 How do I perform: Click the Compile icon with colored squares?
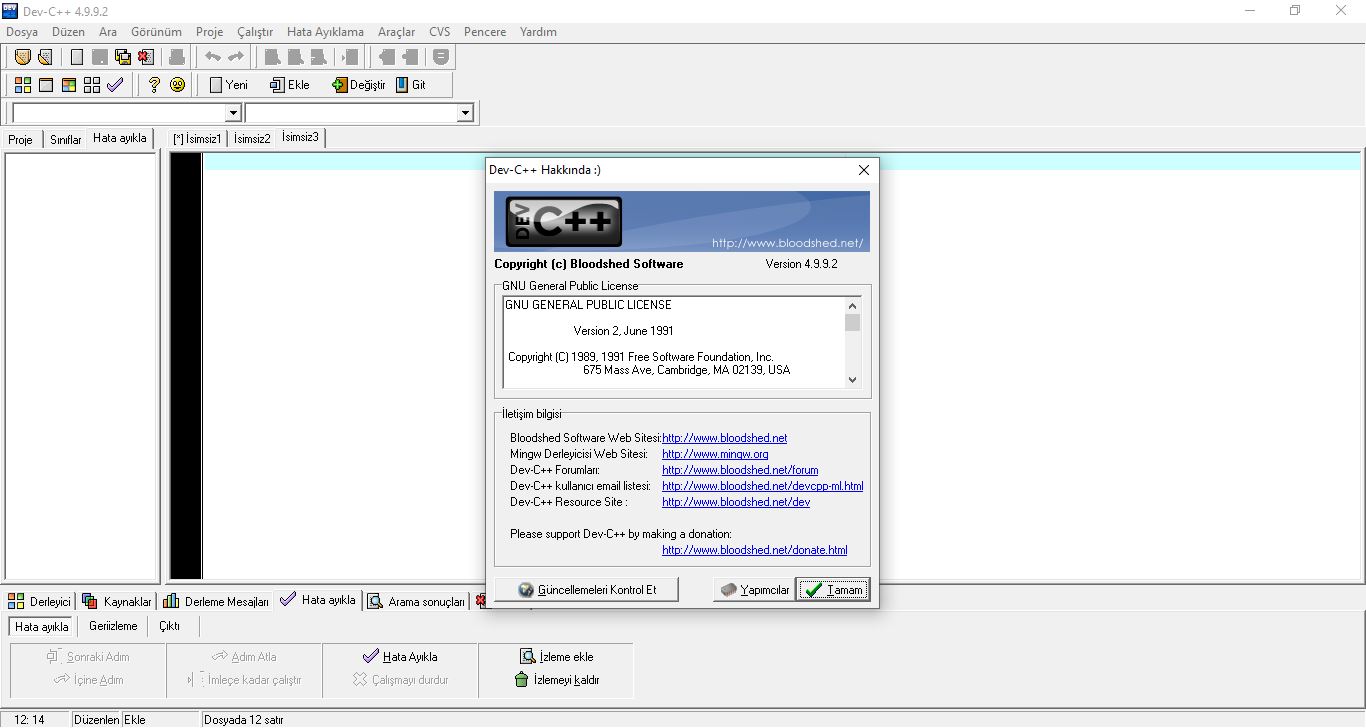[22, 85]
